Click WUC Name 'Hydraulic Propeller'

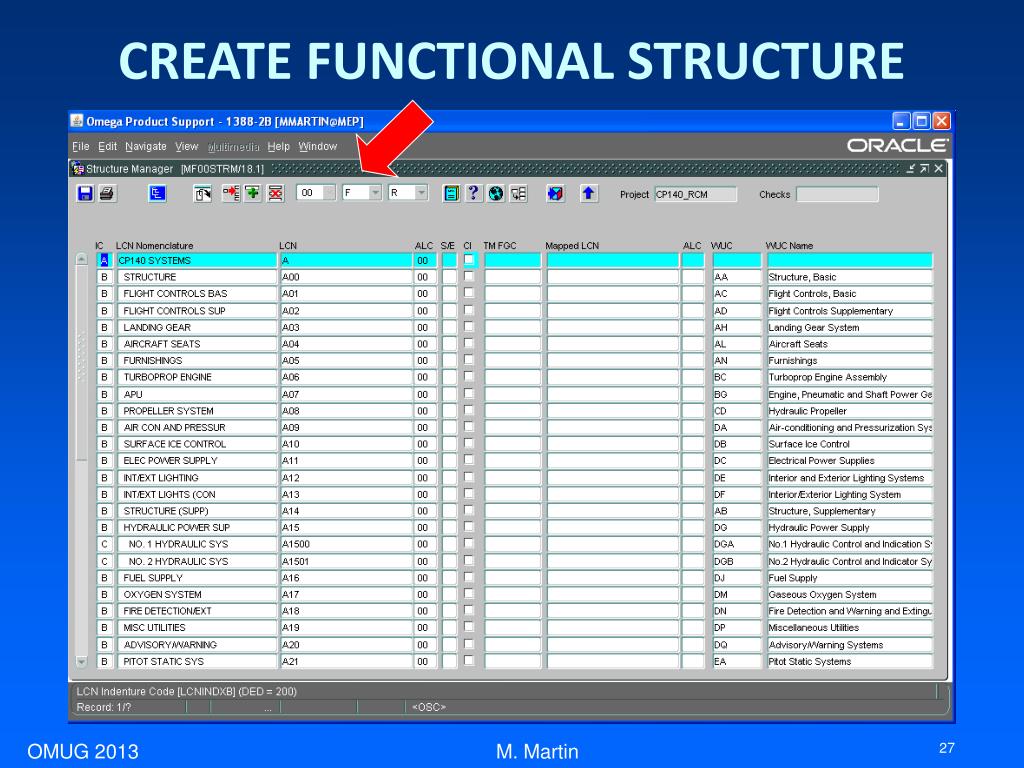(849, 411)
